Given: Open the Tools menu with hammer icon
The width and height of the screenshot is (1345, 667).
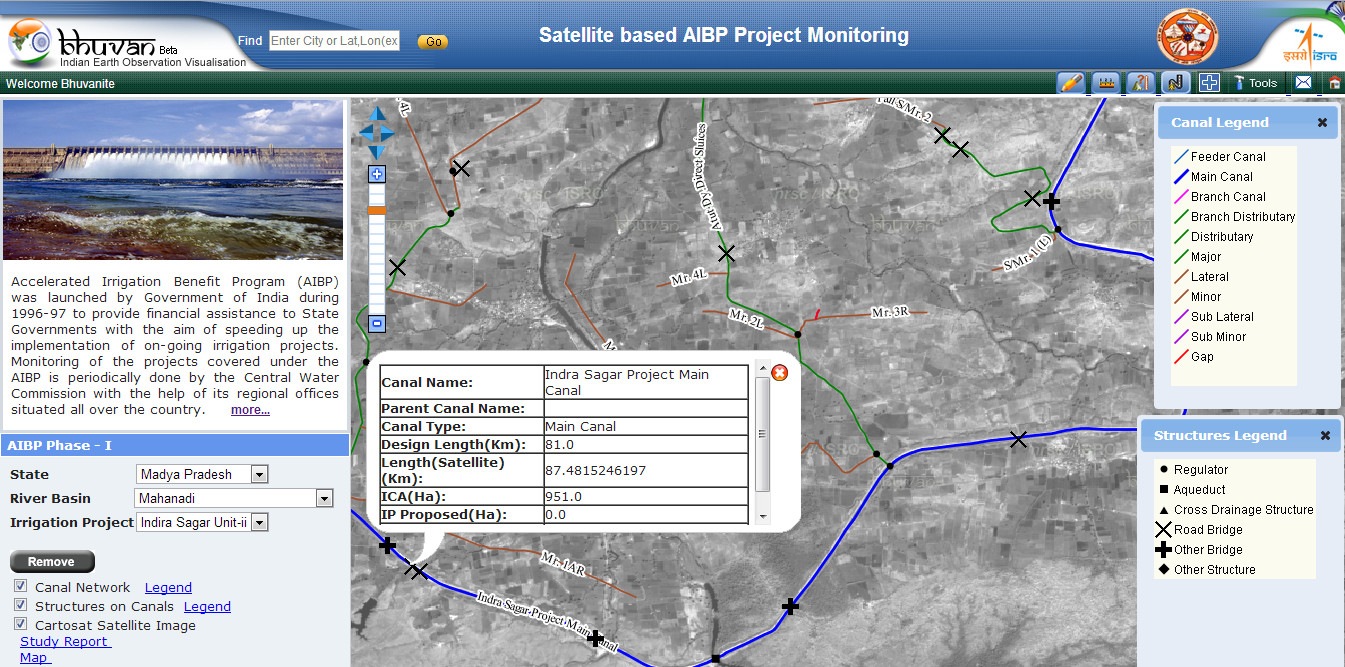Looking at the screenshot, I should click(x=1255, y=83).
